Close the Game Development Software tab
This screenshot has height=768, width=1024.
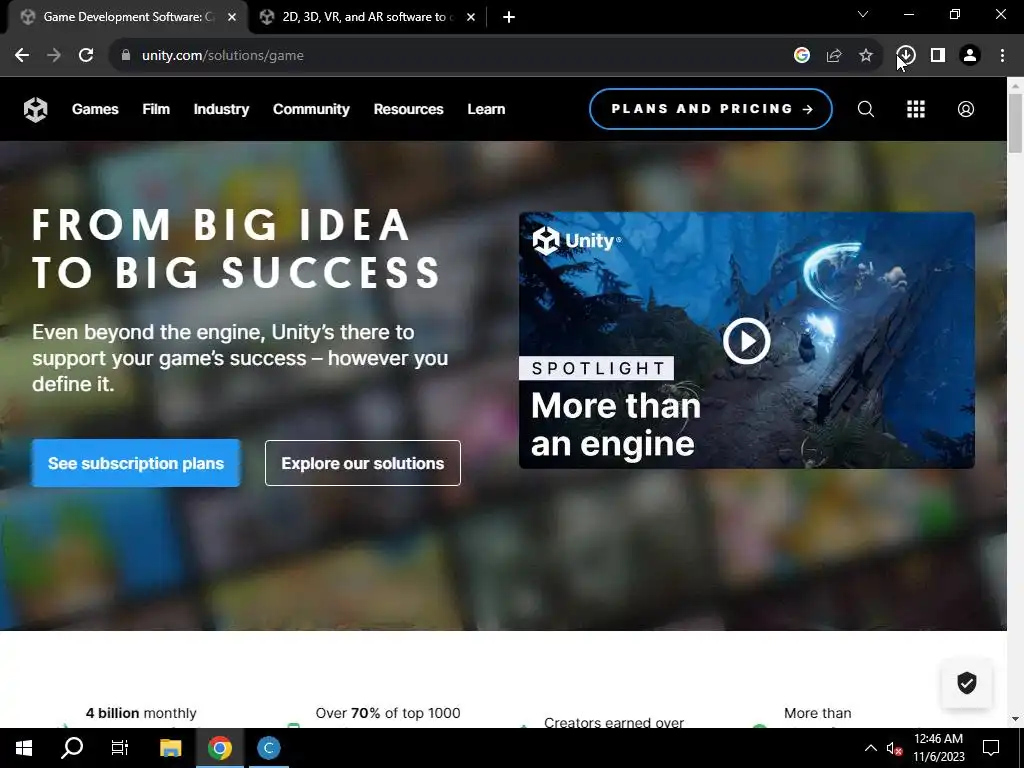[x=232, y=17]
